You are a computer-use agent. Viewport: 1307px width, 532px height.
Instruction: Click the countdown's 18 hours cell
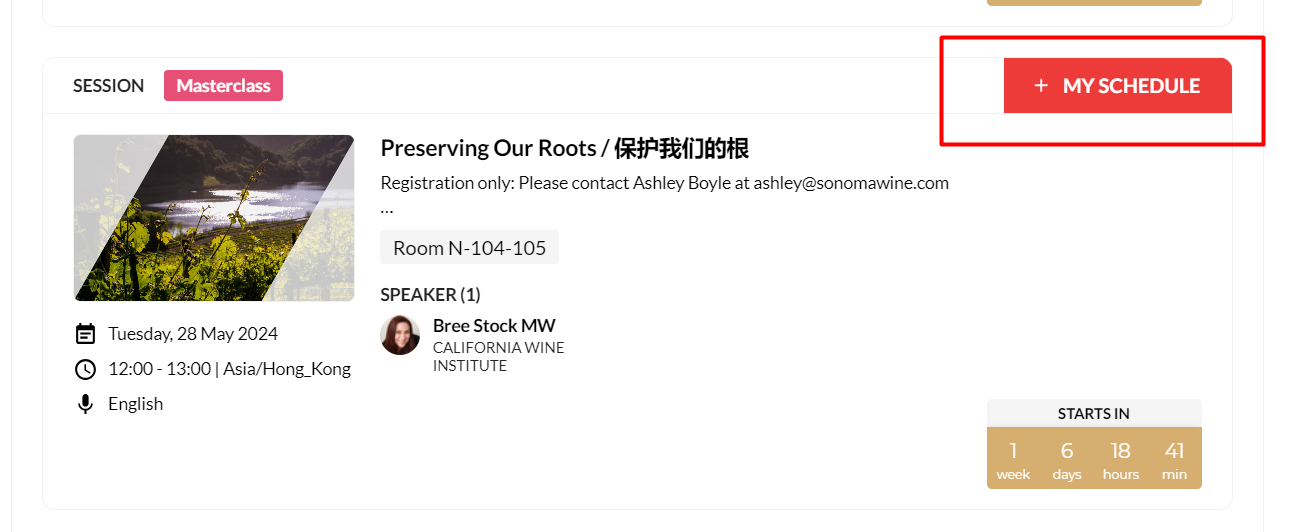click(1120, 459)
